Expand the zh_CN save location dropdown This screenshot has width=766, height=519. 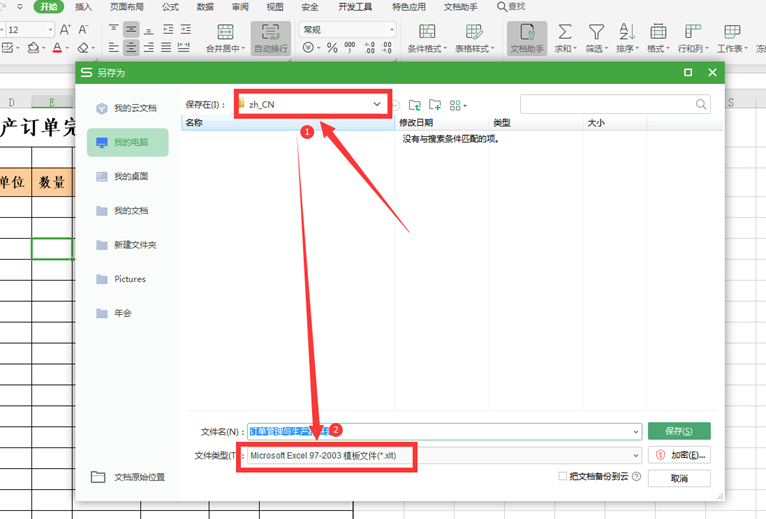coord(377,104)
